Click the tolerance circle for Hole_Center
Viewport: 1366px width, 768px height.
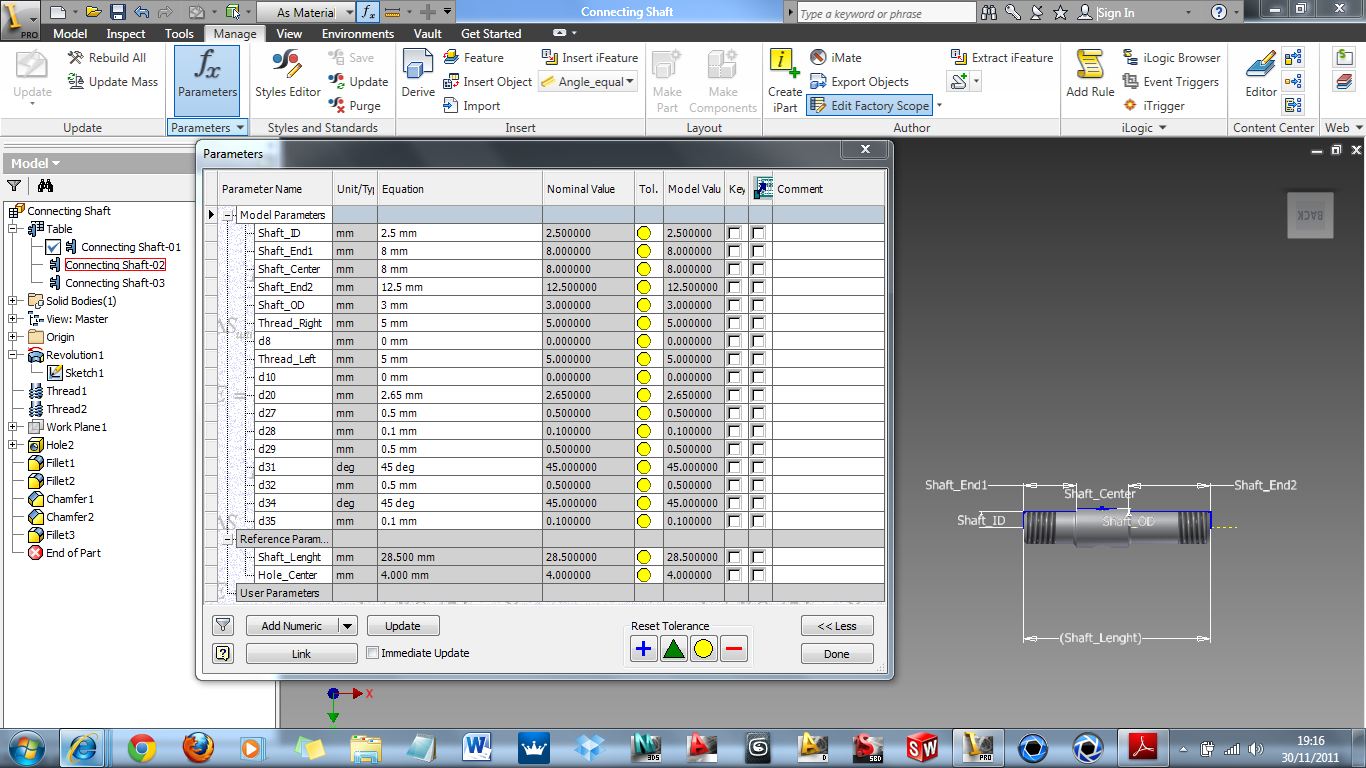(x=643, y=575)
